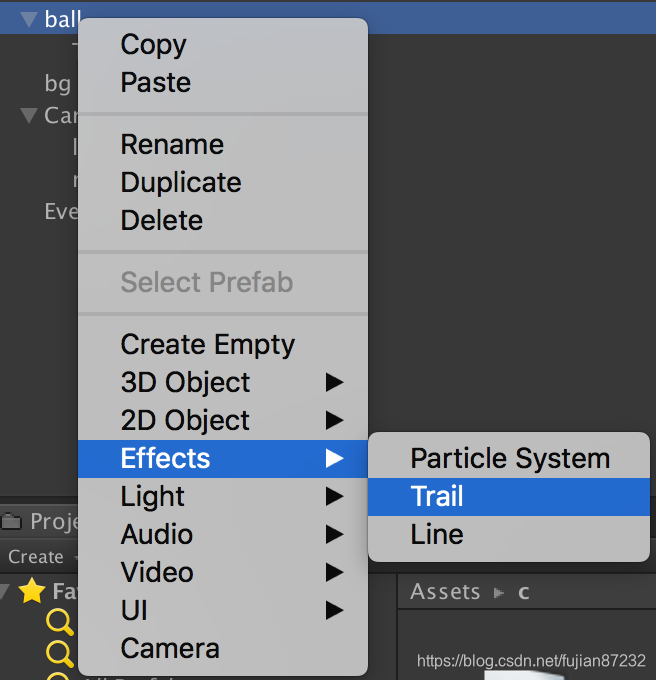Delete the selected object via menu

pos(161,221)
